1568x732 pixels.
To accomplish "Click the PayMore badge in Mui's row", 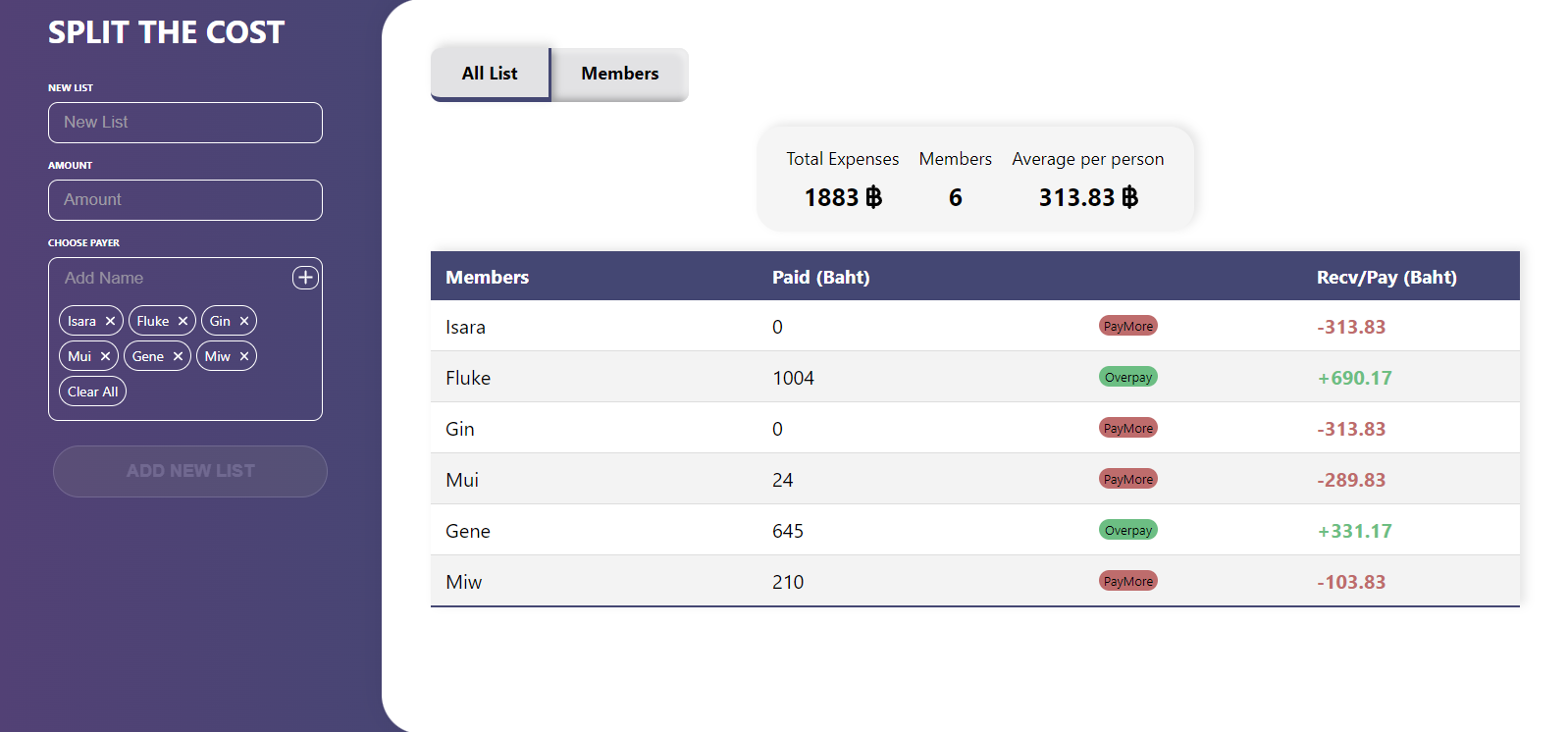I will pos(1128,479).
